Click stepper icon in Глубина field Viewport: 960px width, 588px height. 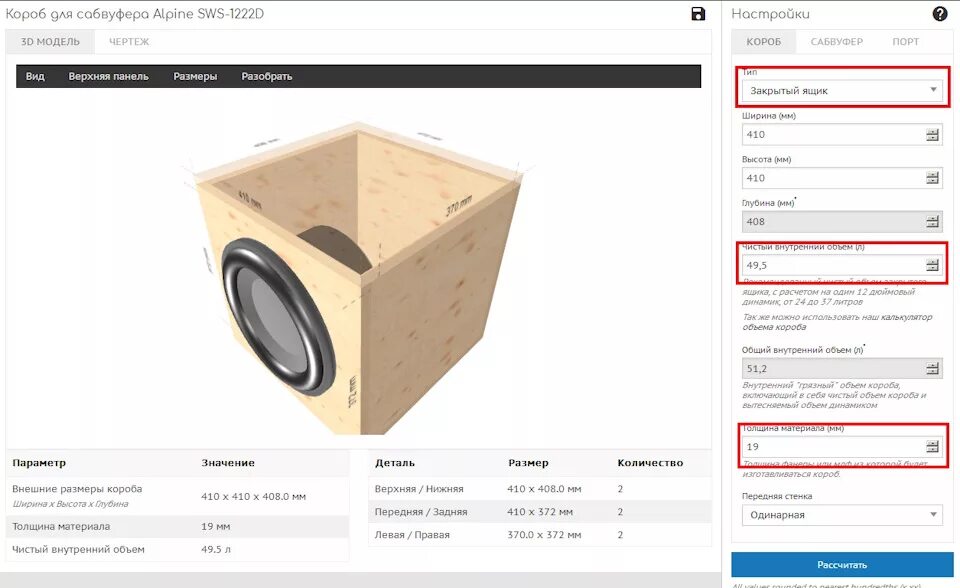pyautogui.click(x=932, y=222)
